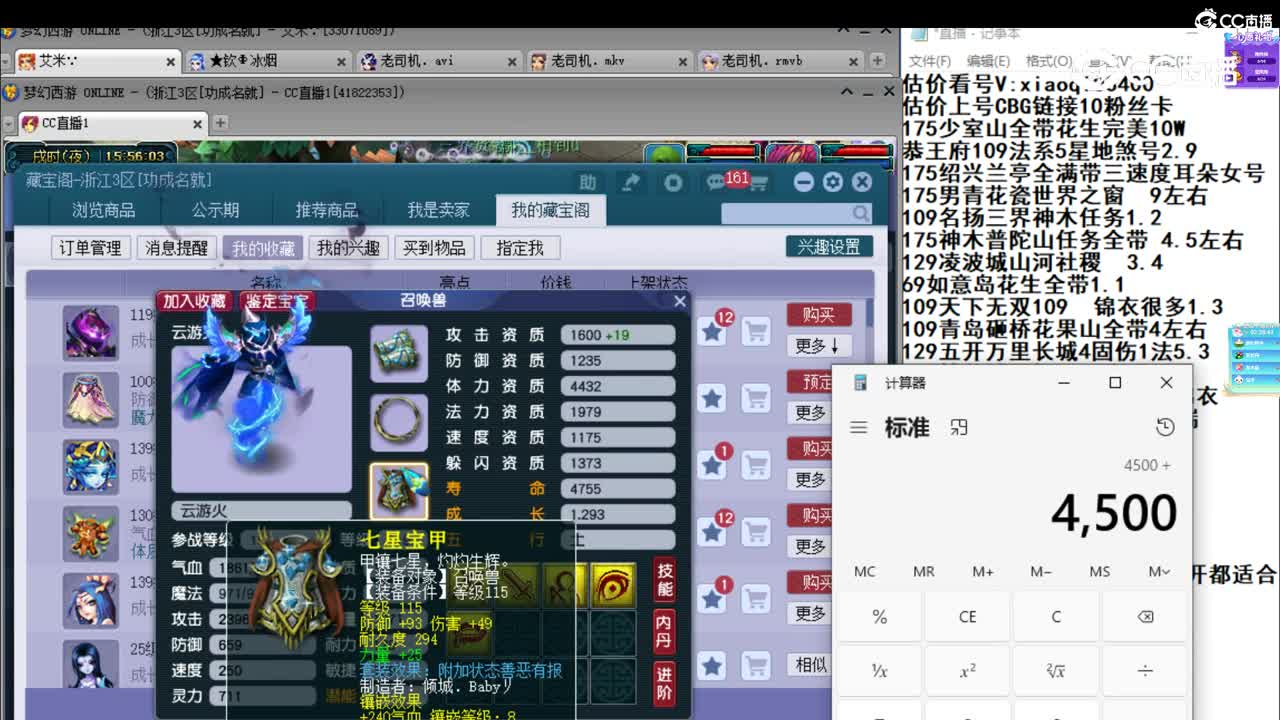Select second pet equipment slot ring
The width and height of the screenshot is (1280, 720).
pos(399,422)
